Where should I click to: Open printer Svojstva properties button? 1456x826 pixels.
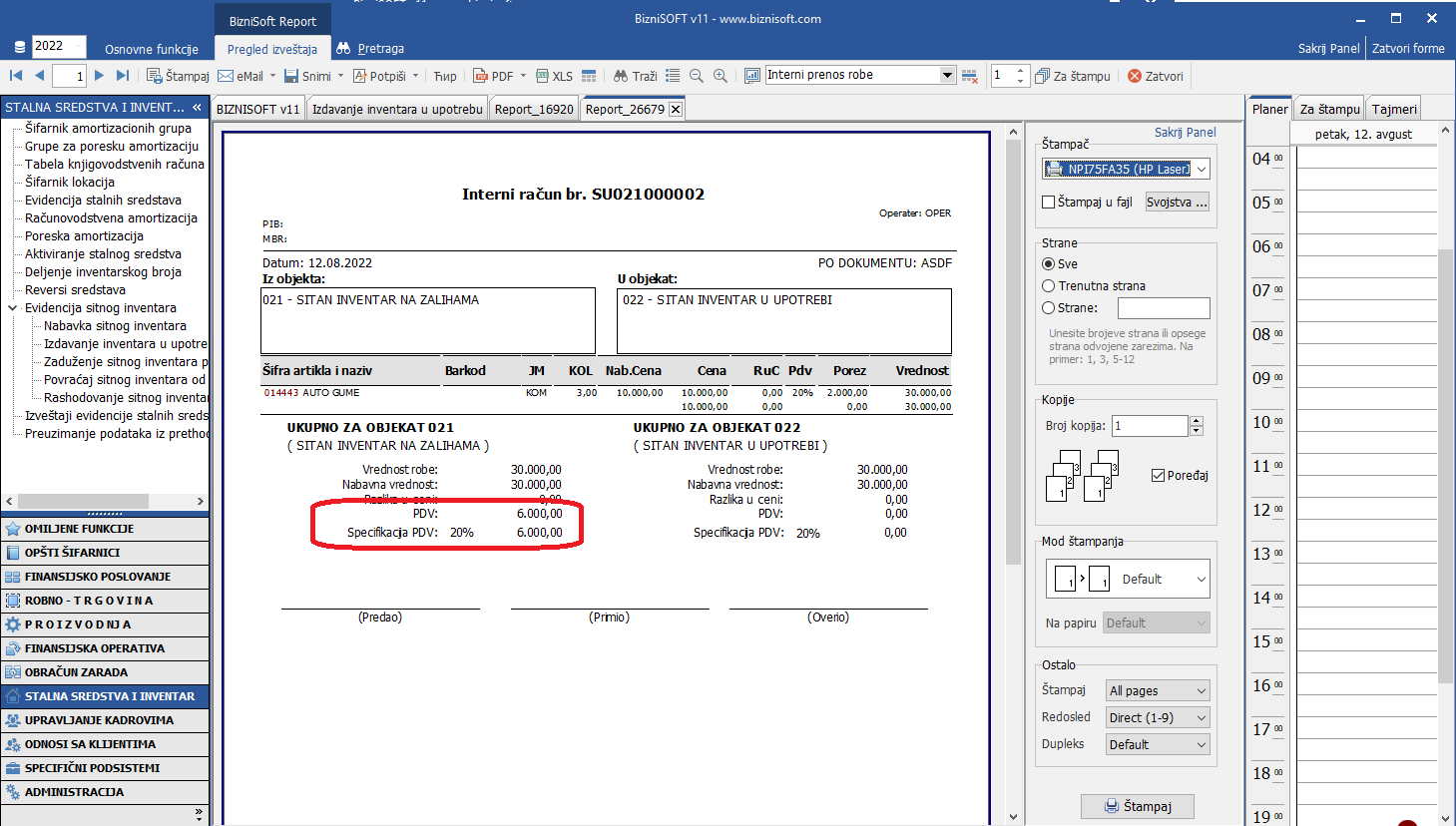pos(1177,202)
